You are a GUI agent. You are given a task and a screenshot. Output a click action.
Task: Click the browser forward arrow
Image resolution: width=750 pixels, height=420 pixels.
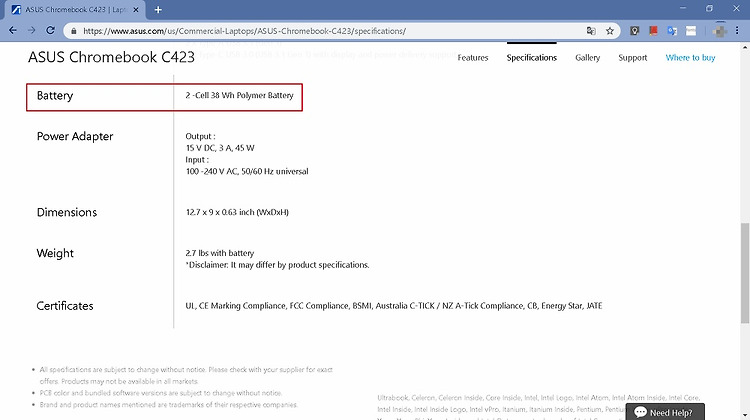click(x=32, y=31)
